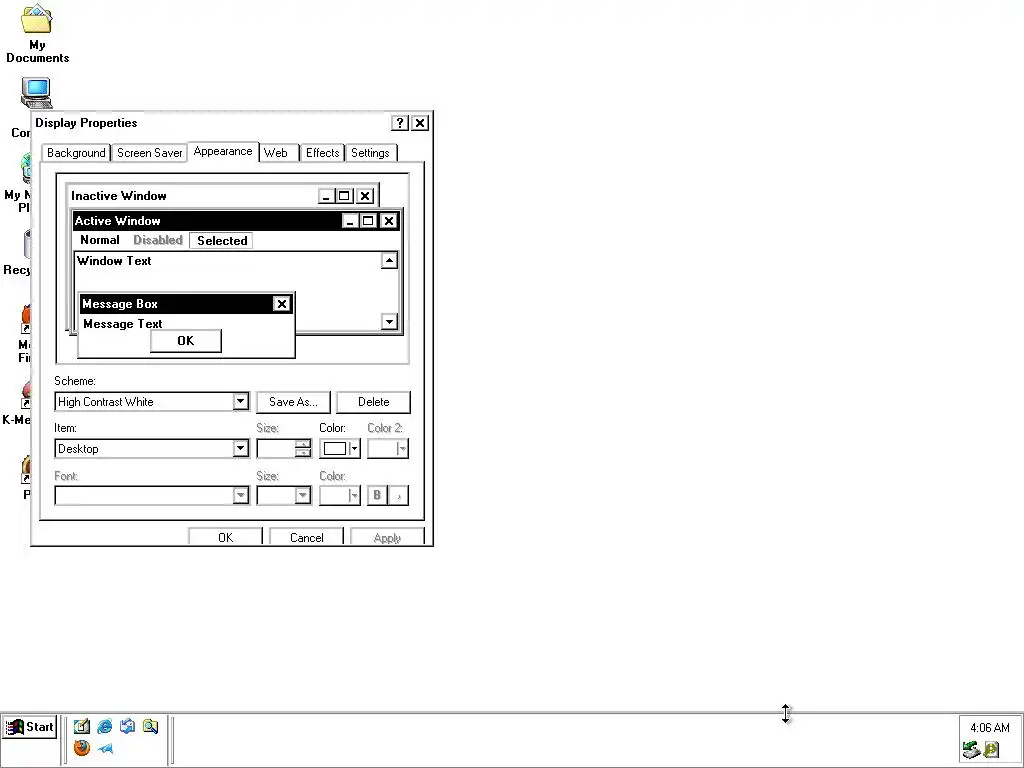Image resolution: width=1024 pixels, height=768 pixels.
Task: Click the Selected menu item in preview
Action: (x=222, y=240)
